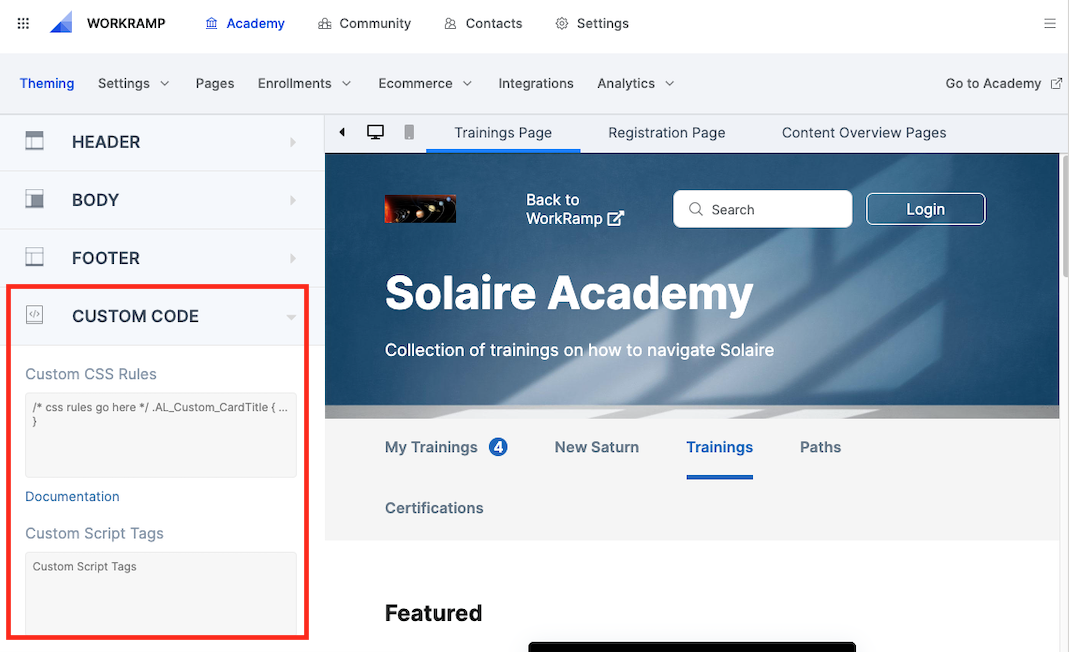
Task: Collapse the CUSTOM CODE section
Action: coord(157,316)
